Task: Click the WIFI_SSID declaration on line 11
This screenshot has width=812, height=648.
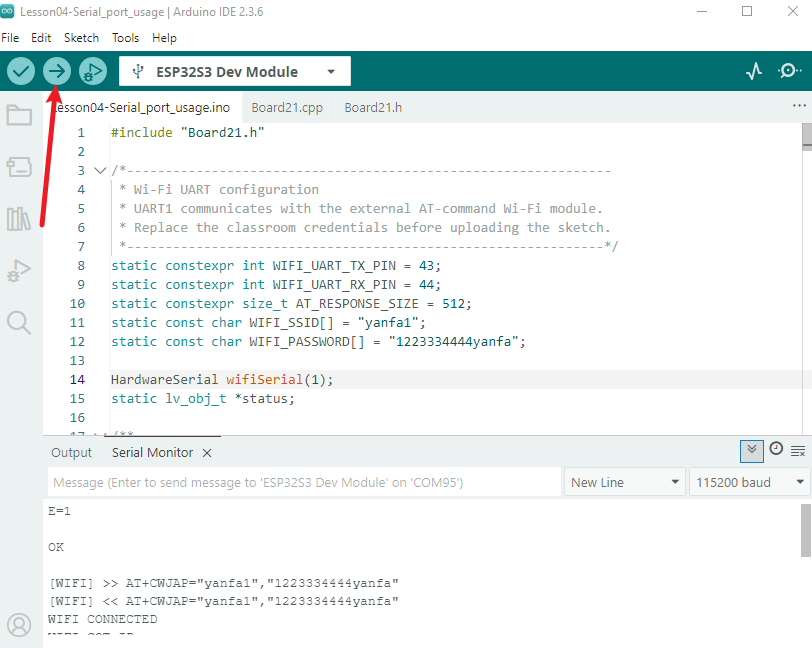Action: pyautogui.click(x=268, y=323)
